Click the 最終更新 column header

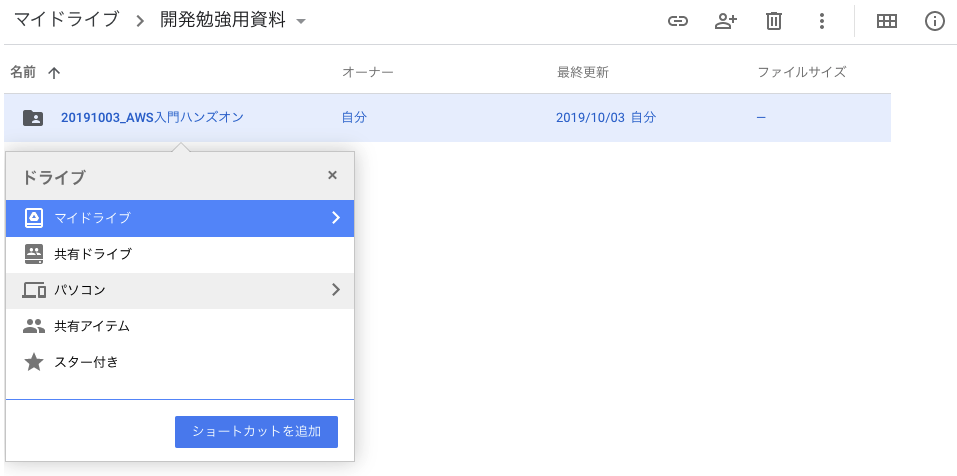tap(583, 72)
